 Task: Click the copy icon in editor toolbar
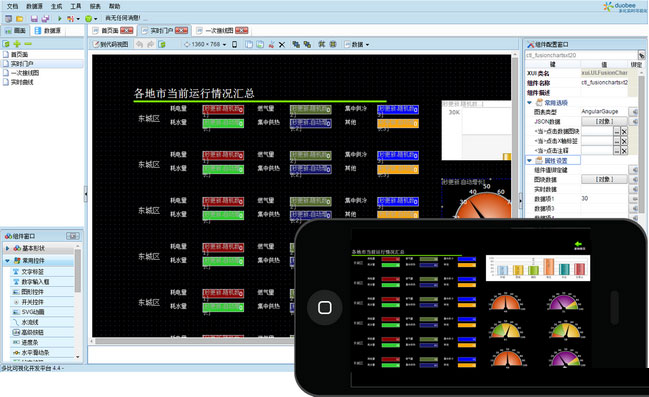pos(249,44)
